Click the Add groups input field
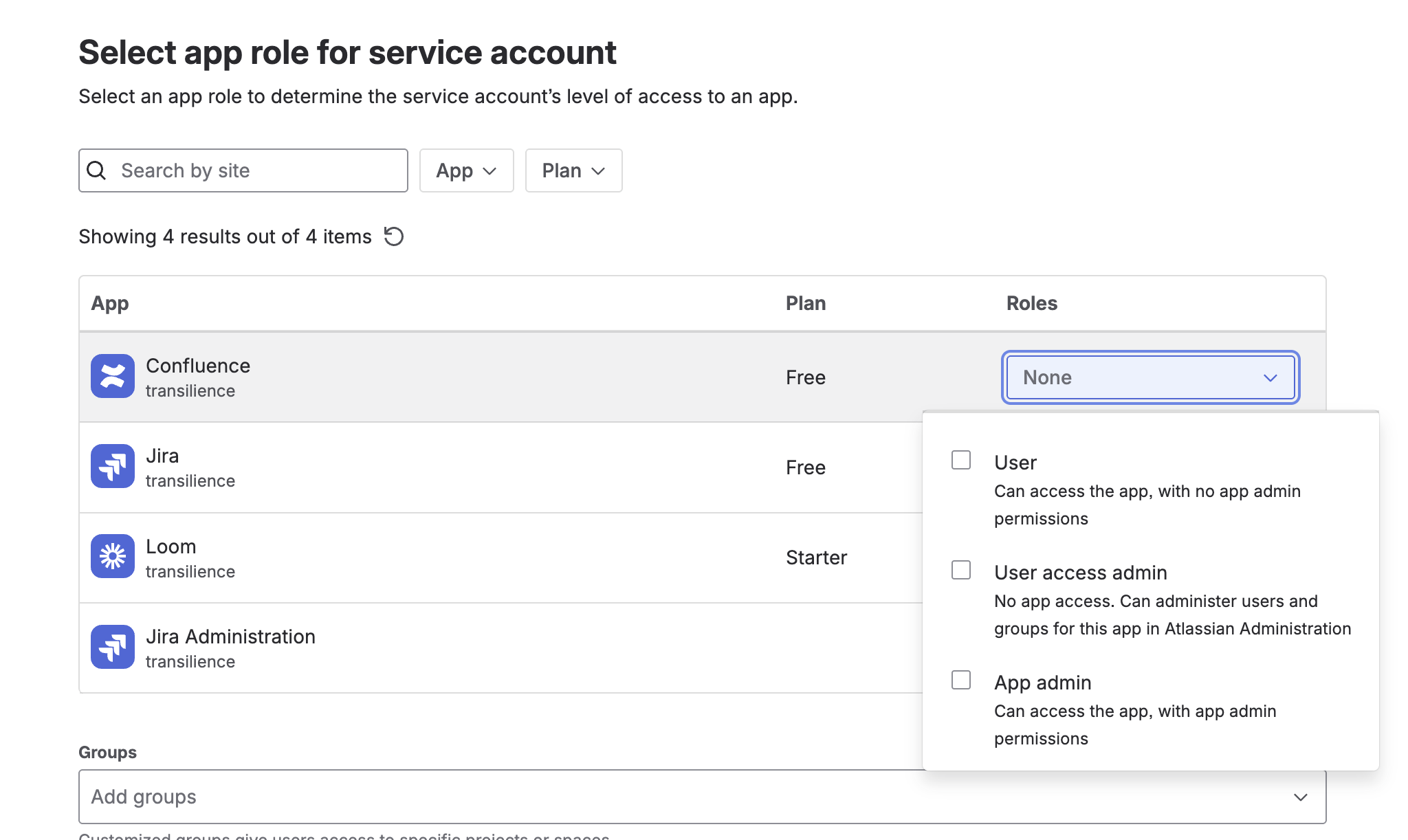 coord(681,797)
